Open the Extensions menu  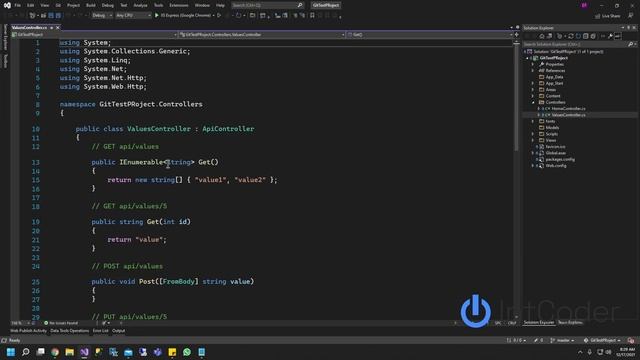pos(179,5)
